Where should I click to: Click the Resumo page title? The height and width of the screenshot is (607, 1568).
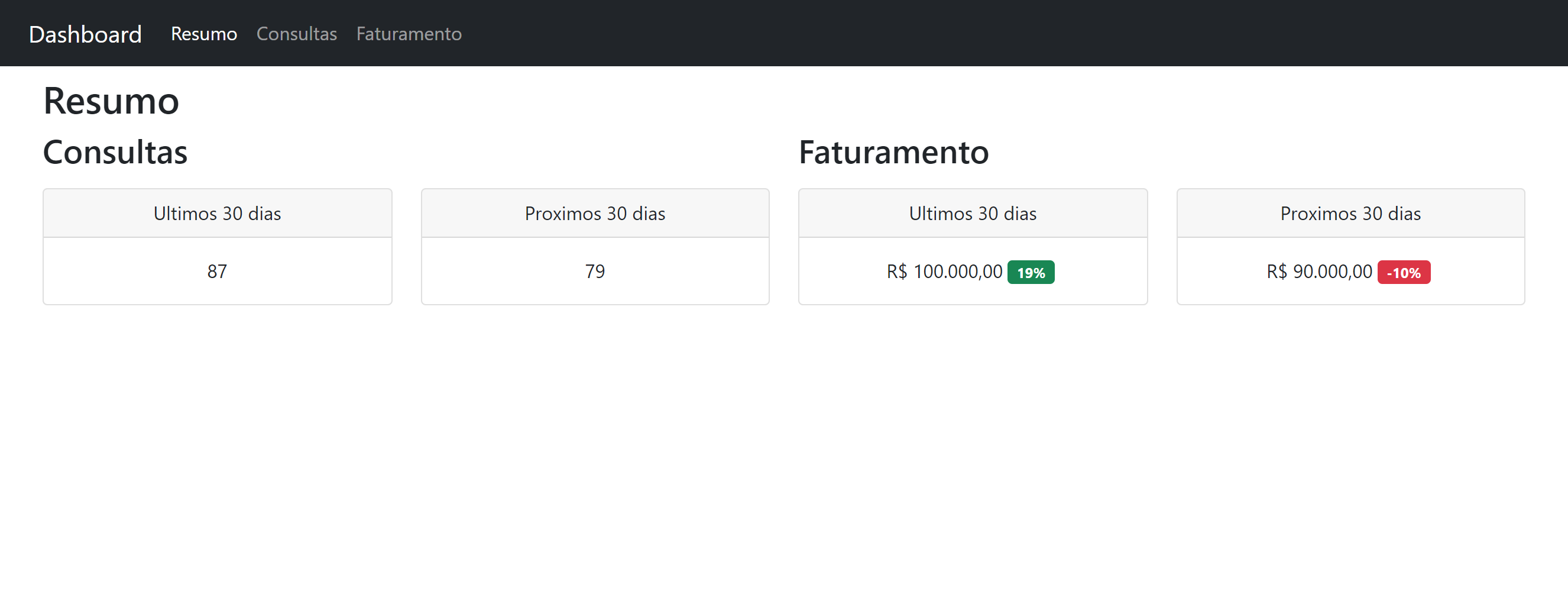coord(111,102)
